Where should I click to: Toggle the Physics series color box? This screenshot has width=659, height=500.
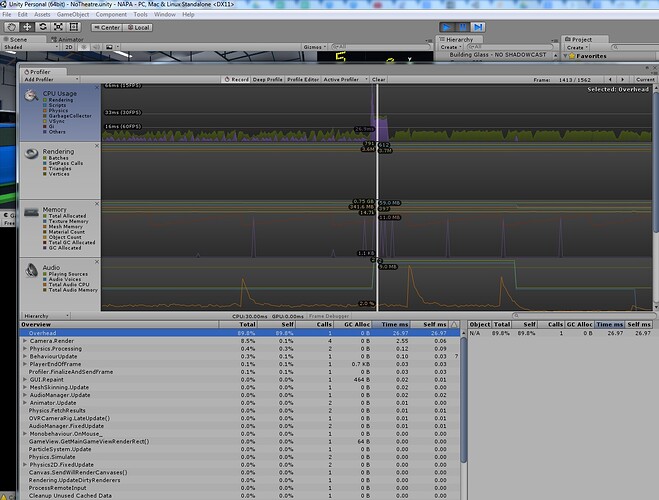tap(45, 111)
